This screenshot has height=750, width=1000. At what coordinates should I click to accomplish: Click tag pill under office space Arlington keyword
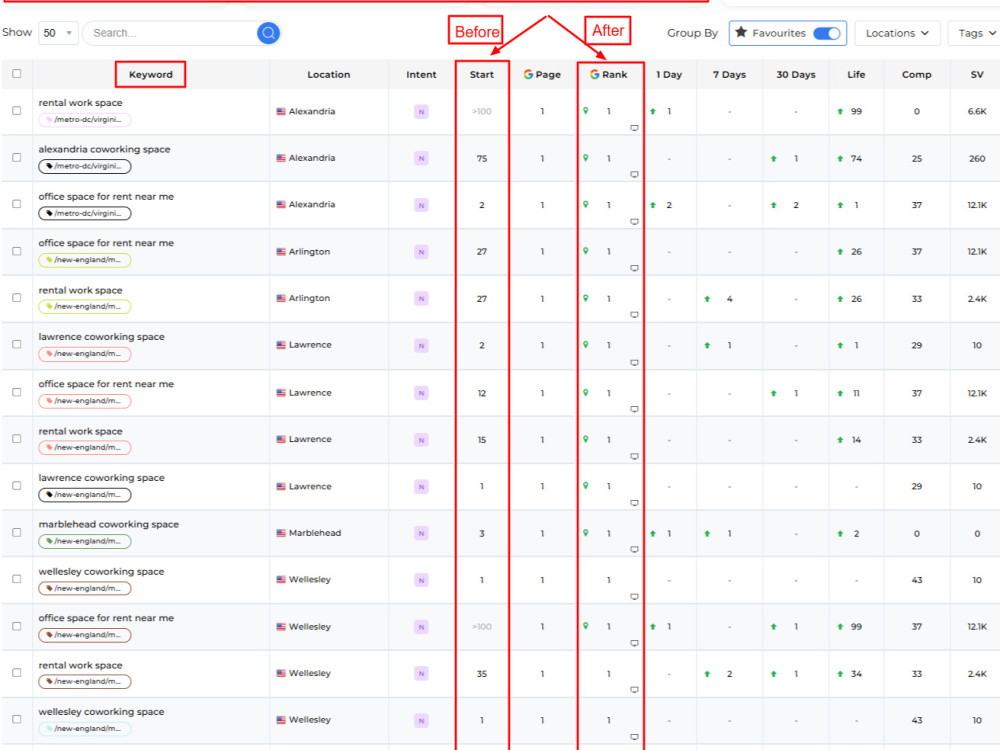(x=85, y=260)
